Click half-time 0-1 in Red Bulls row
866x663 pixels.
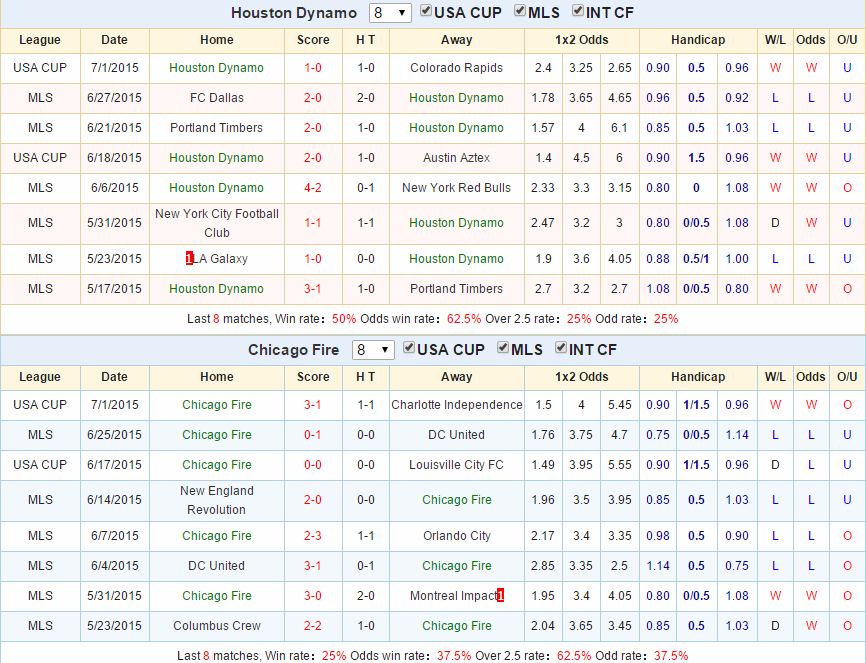coord(366,188)
